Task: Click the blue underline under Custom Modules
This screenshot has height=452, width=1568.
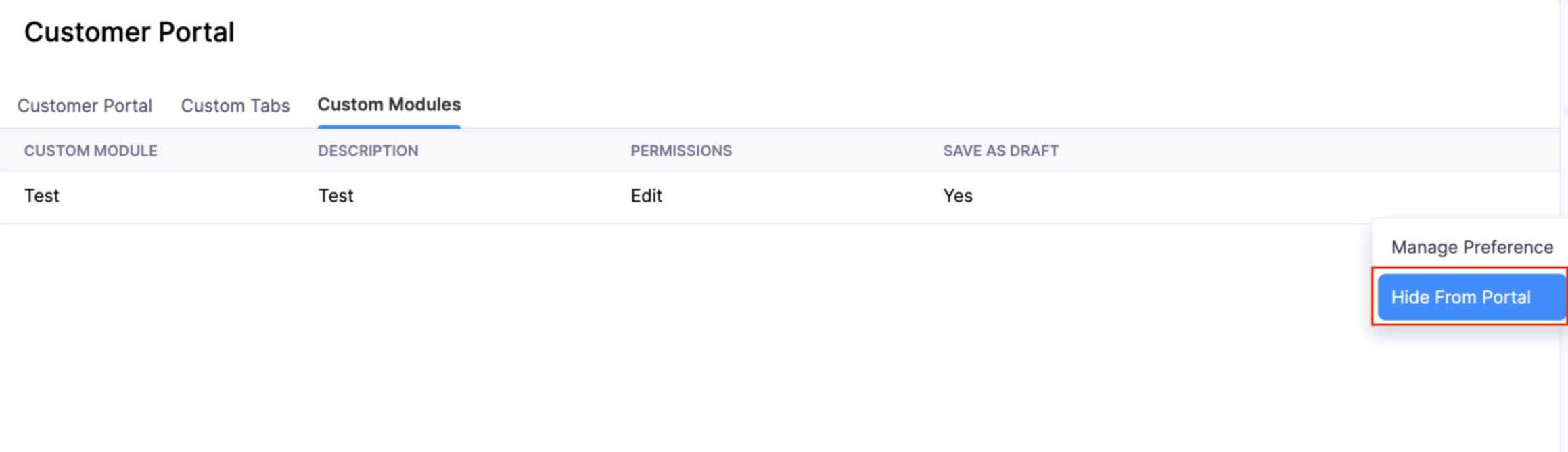Action: pos(390,125)
